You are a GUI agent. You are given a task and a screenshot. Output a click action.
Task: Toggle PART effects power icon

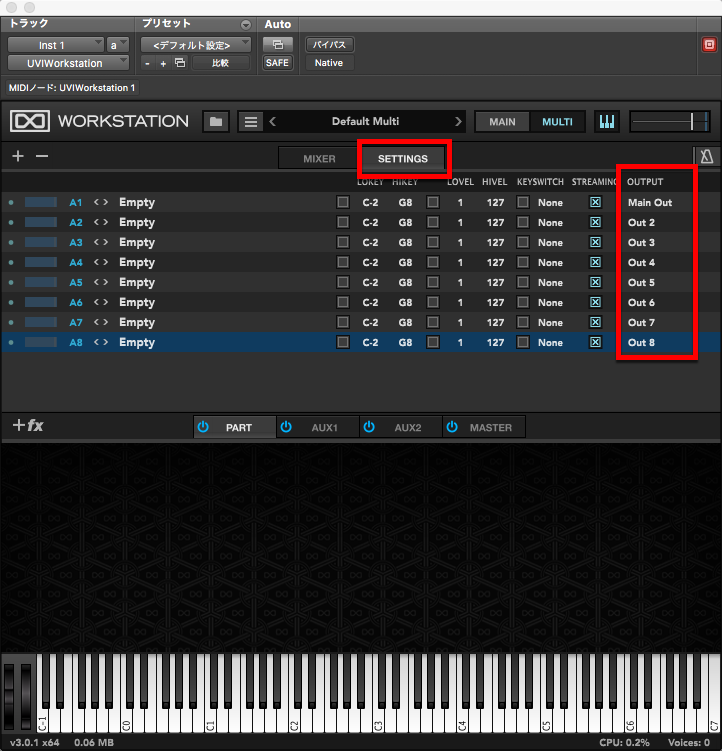pyautogui.click(x=203, y=427)
